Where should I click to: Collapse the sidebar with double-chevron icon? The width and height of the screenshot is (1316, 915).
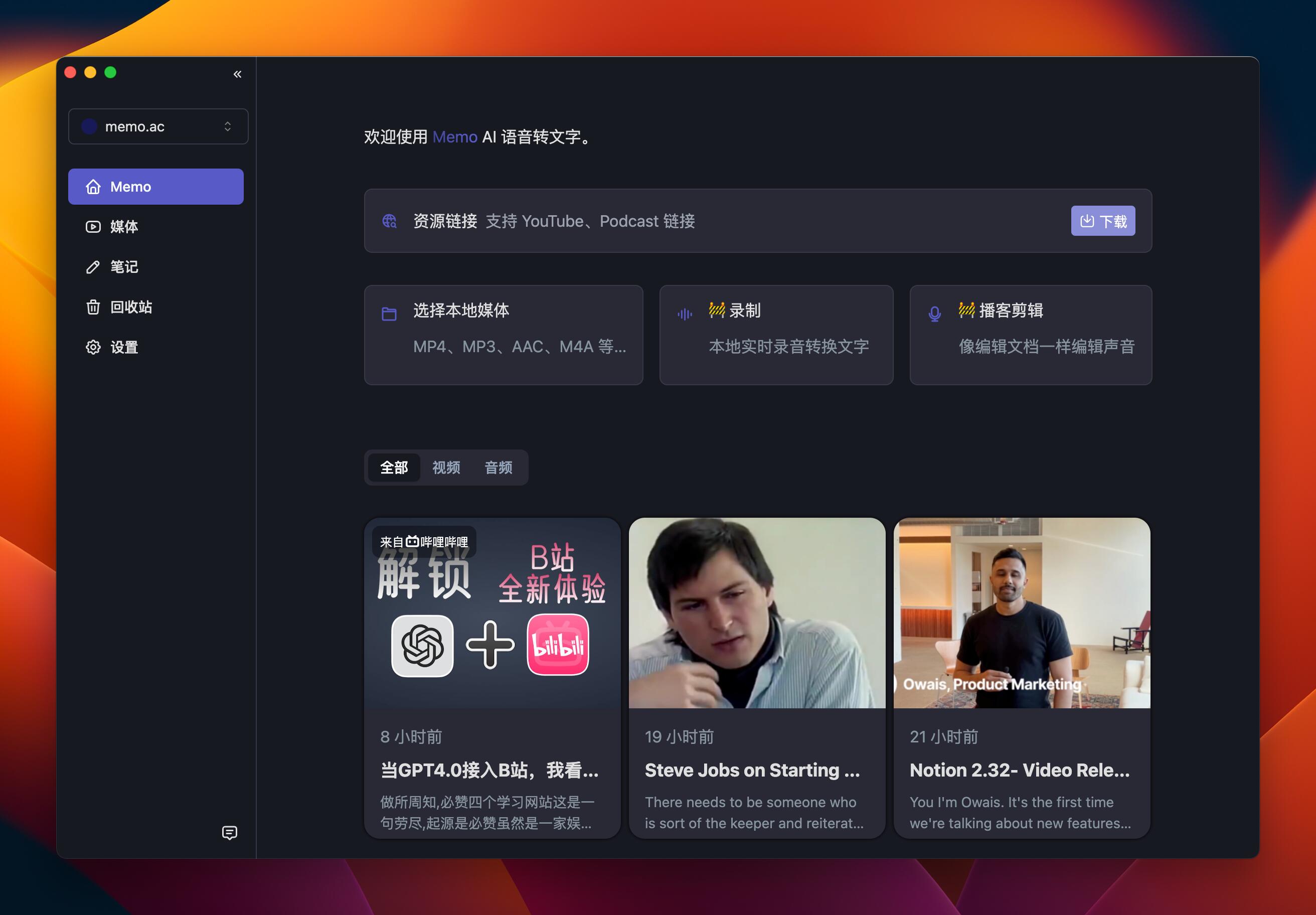tap(237, 74)
